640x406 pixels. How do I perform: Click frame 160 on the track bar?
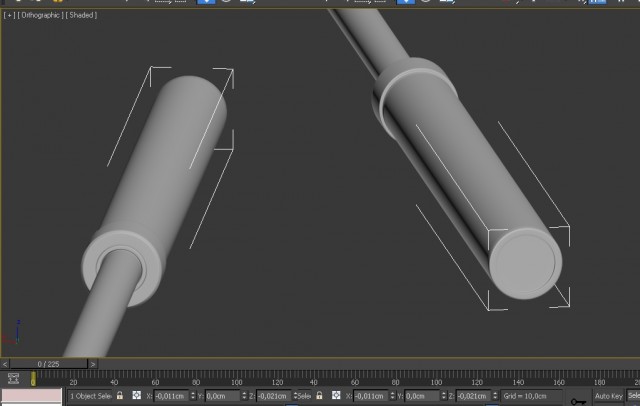coord(559,382)
